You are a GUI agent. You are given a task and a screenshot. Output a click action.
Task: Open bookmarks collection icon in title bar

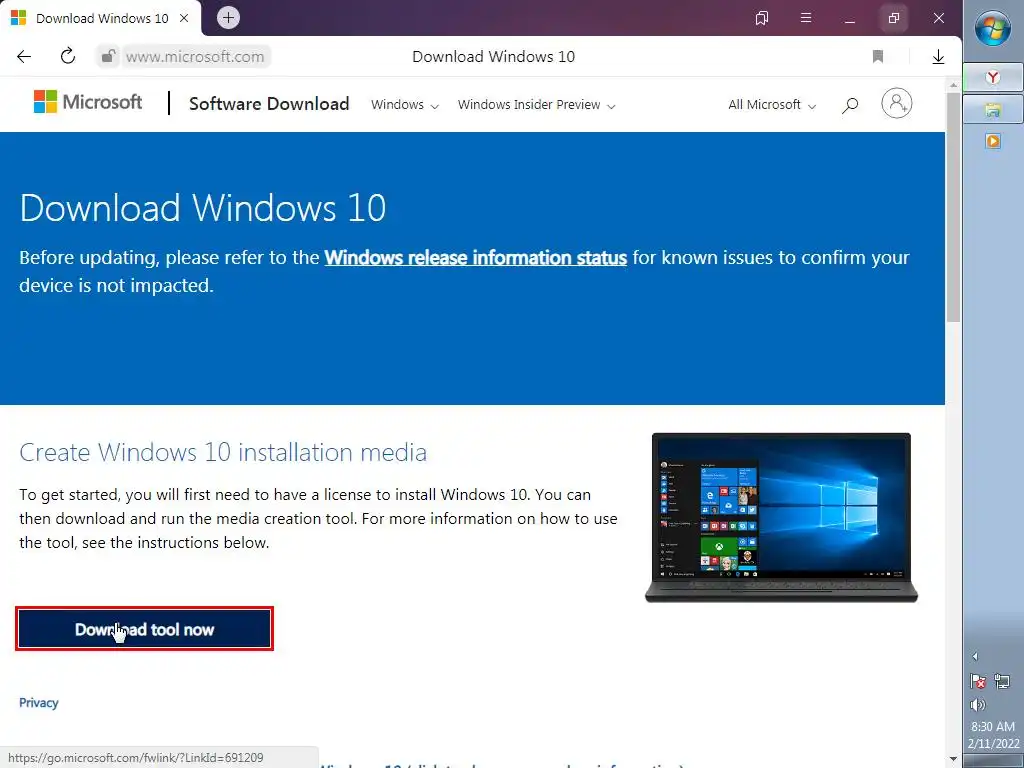761,18
